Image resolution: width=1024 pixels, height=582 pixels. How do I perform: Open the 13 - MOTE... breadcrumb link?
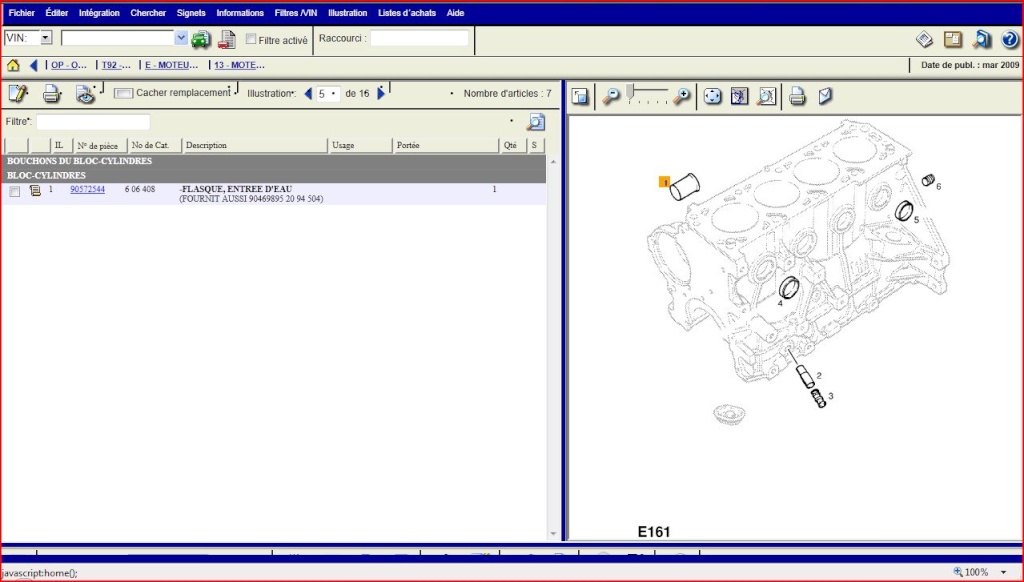tap(239, 65)
